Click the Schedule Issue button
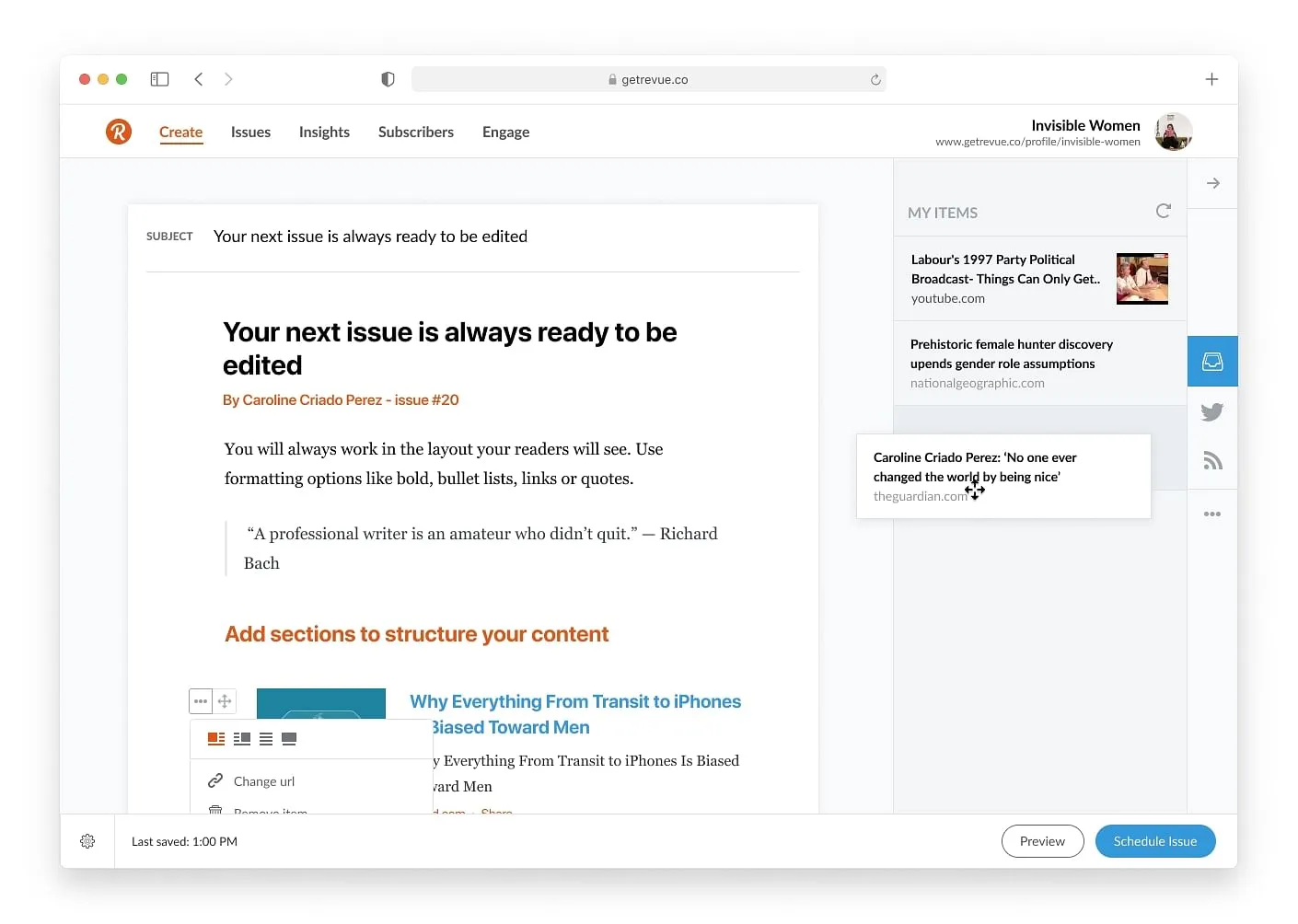Viewport: 1298px width, 924px height. point(1155,841)
